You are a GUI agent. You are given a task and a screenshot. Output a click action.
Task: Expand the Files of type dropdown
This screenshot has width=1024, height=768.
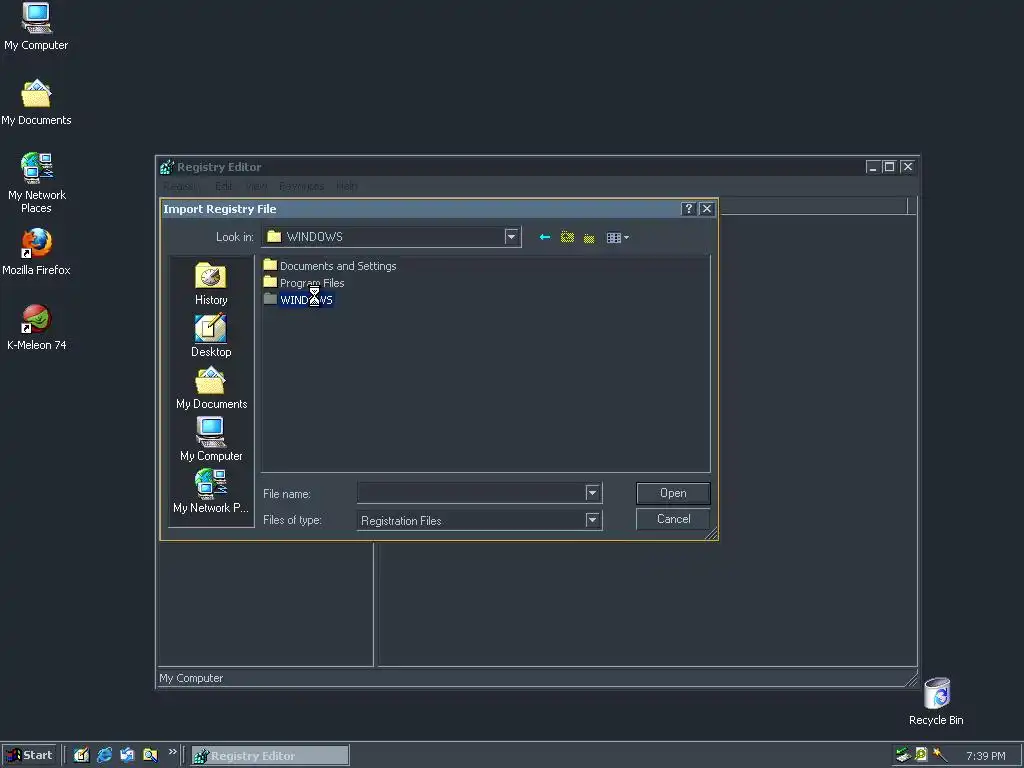tap(592, 520)
